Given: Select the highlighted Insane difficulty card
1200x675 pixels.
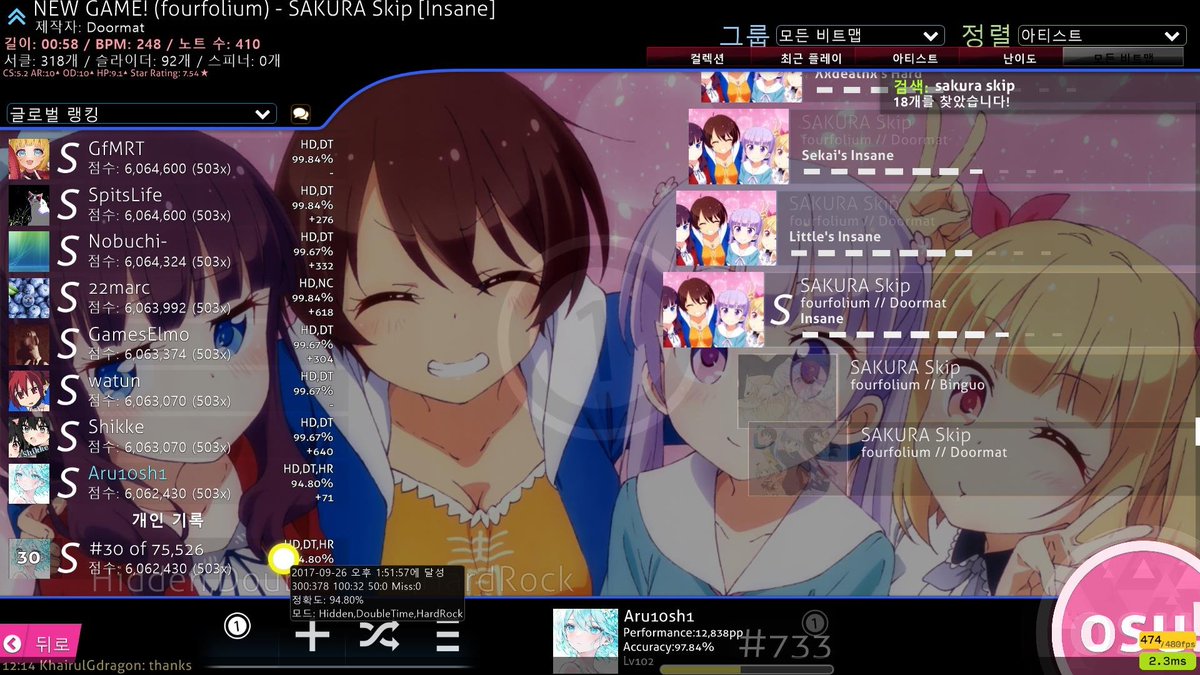Looking at the screenshot, I should pos(930,310).
